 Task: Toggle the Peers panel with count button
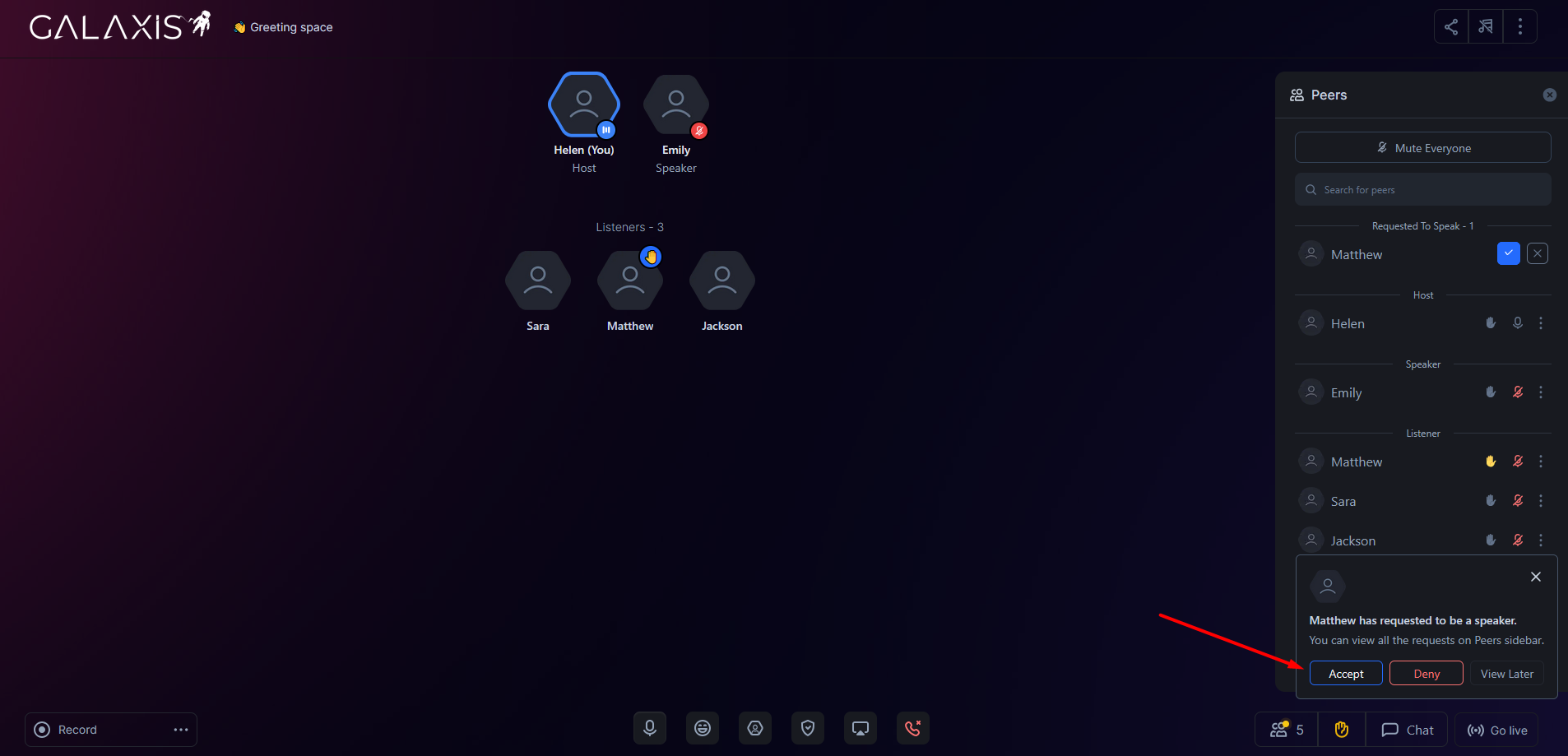1287,730
